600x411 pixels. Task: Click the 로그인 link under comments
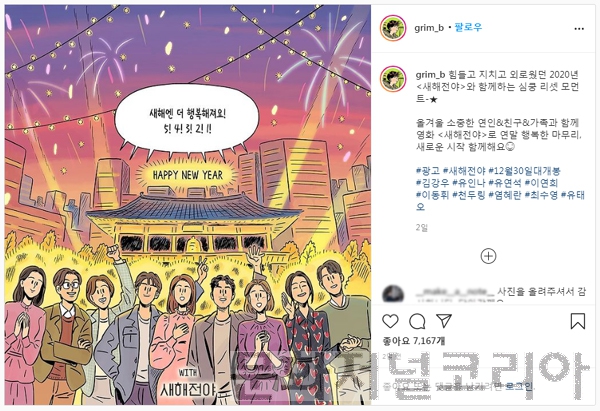click(518, 386)
